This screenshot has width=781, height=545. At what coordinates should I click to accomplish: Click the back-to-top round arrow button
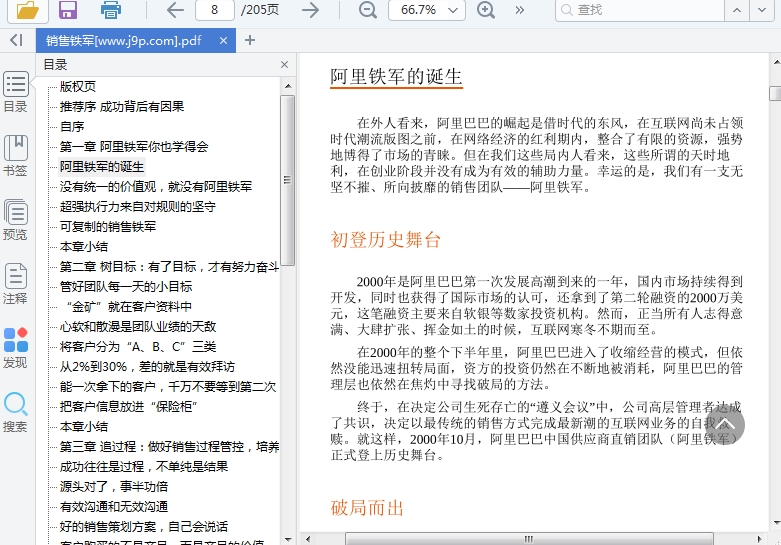724,425
